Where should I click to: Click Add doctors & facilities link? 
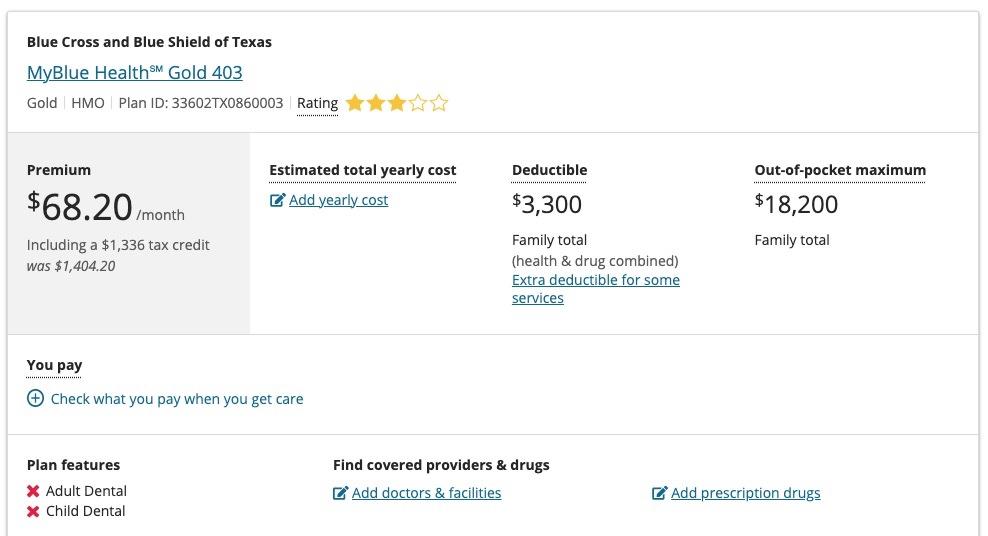click(426, 493)
